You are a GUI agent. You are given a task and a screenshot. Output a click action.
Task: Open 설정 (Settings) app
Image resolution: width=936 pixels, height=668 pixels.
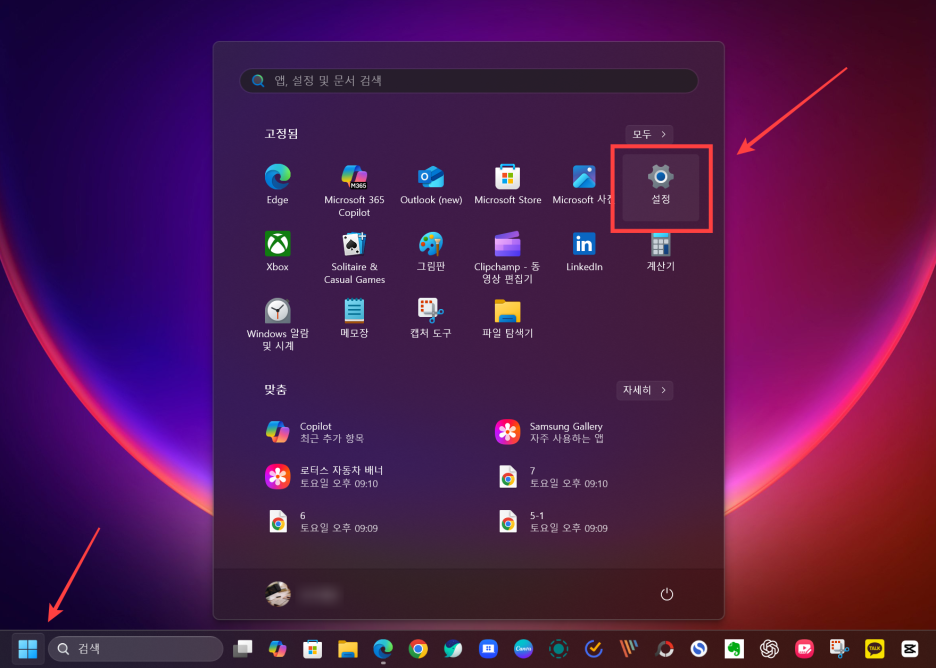click(660, 187)
